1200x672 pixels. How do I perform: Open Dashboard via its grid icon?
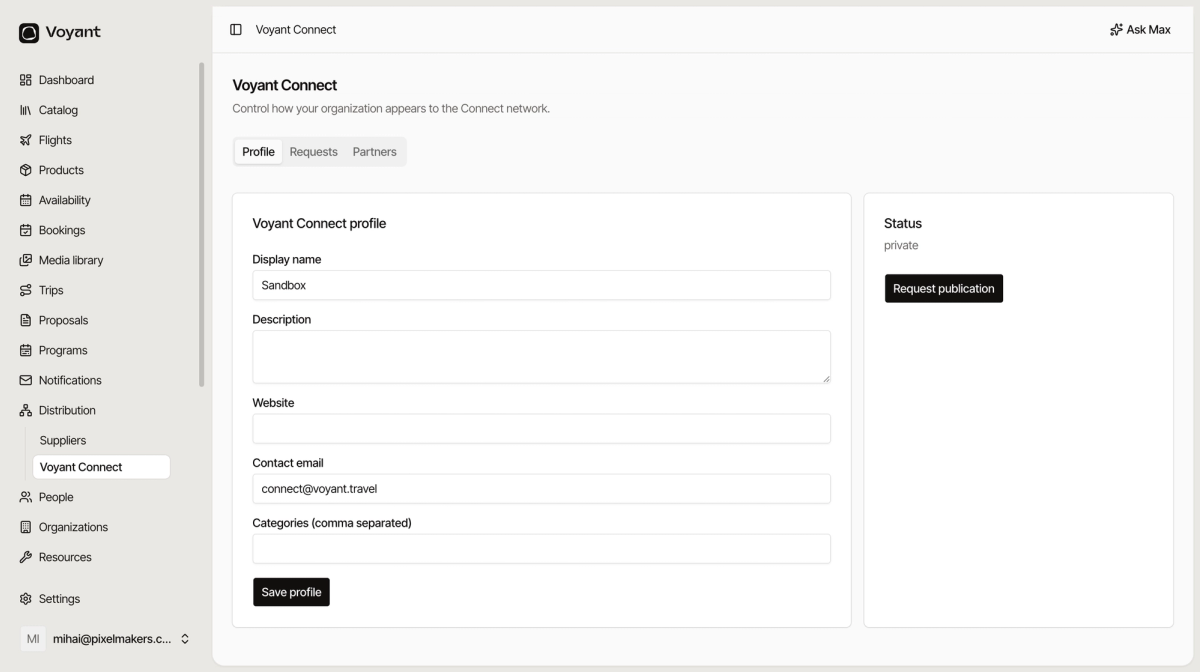pyautogui.click(x=26, y=80)
